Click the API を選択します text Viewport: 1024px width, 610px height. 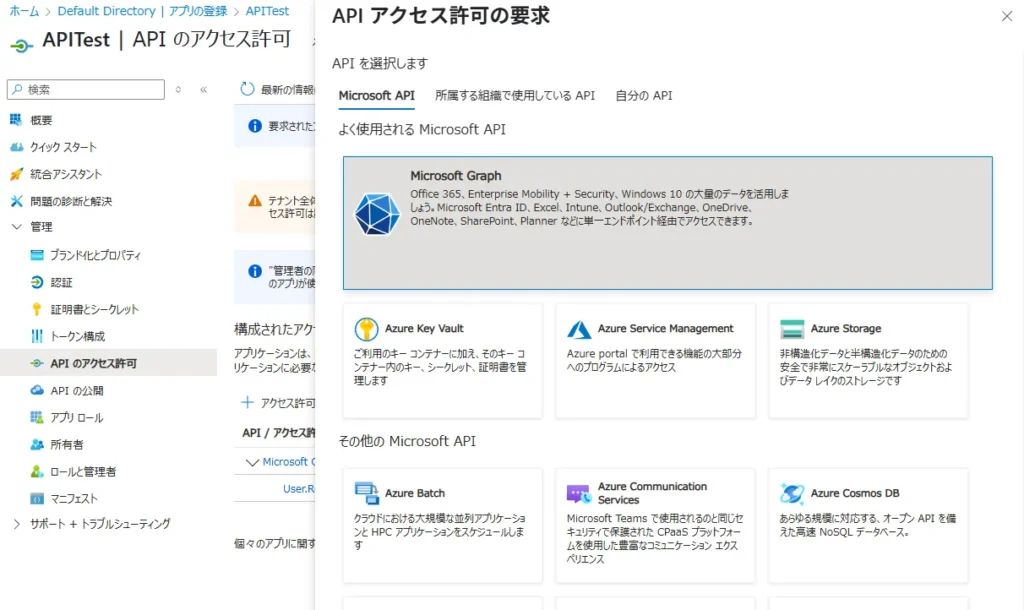click(380, 63)
